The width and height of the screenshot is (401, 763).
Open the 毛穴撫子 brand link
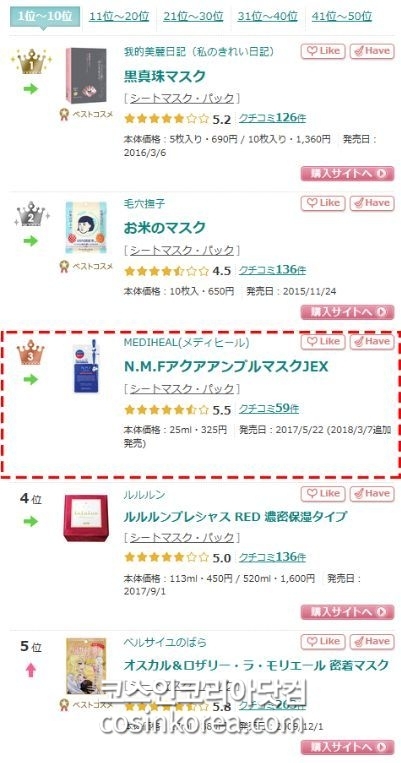[145, 203]
